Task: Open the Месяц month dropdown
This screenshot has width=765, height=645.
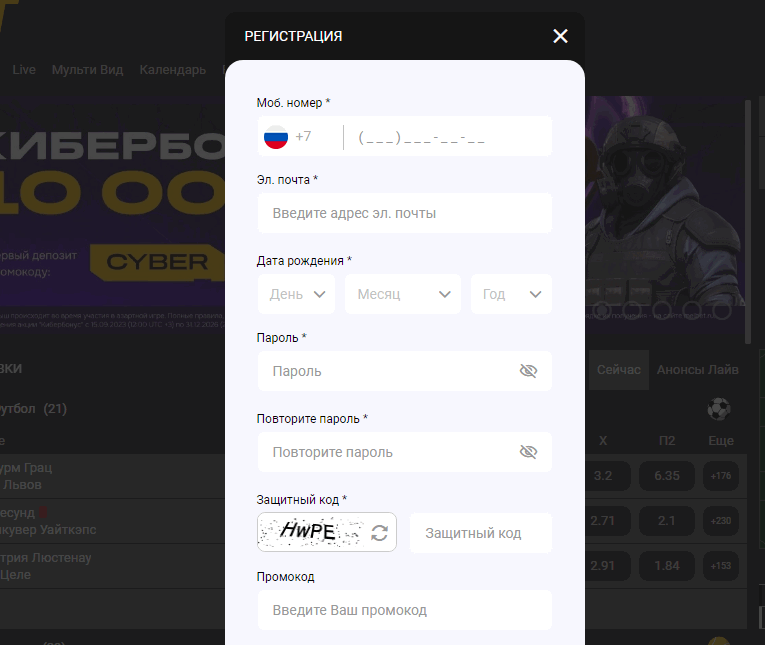Action: pyautogui.click(x=403, y=294)
